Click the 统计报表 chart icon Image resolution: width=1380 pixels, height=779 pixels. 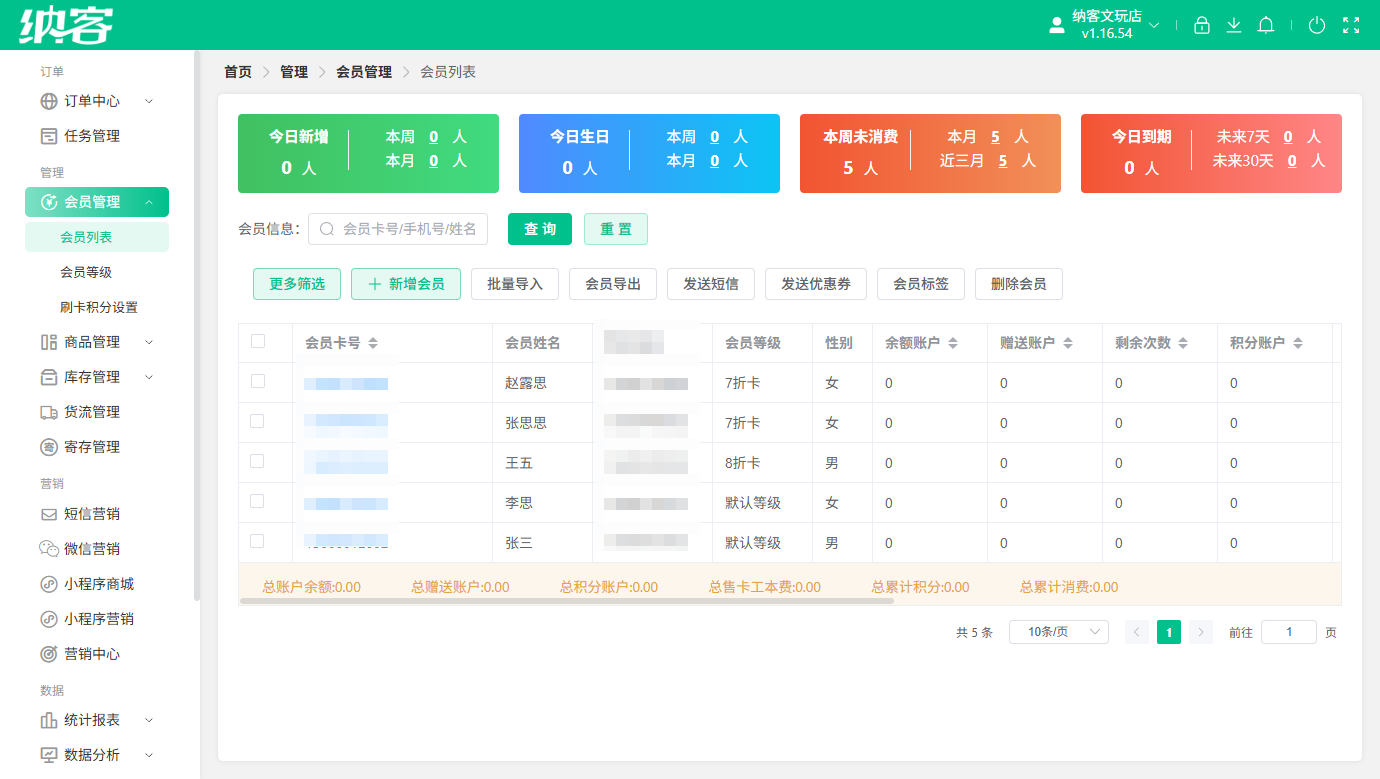(49, 720)
